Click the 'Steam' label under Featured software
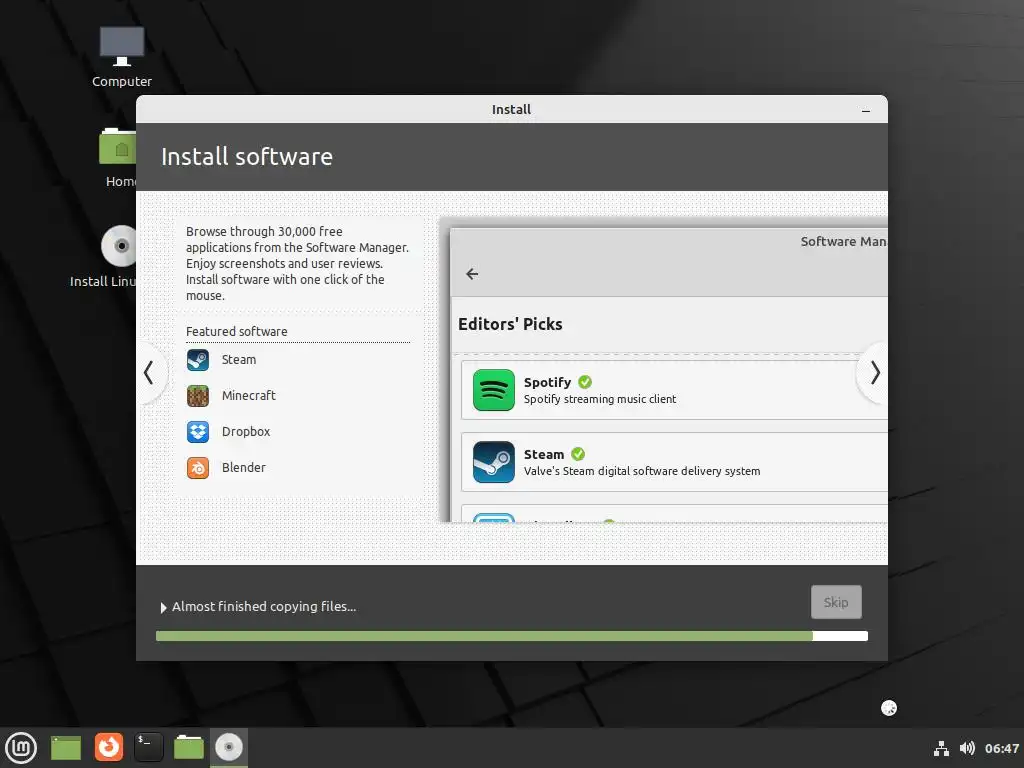This screenshot has height=768, width=1024. [239, 360]
